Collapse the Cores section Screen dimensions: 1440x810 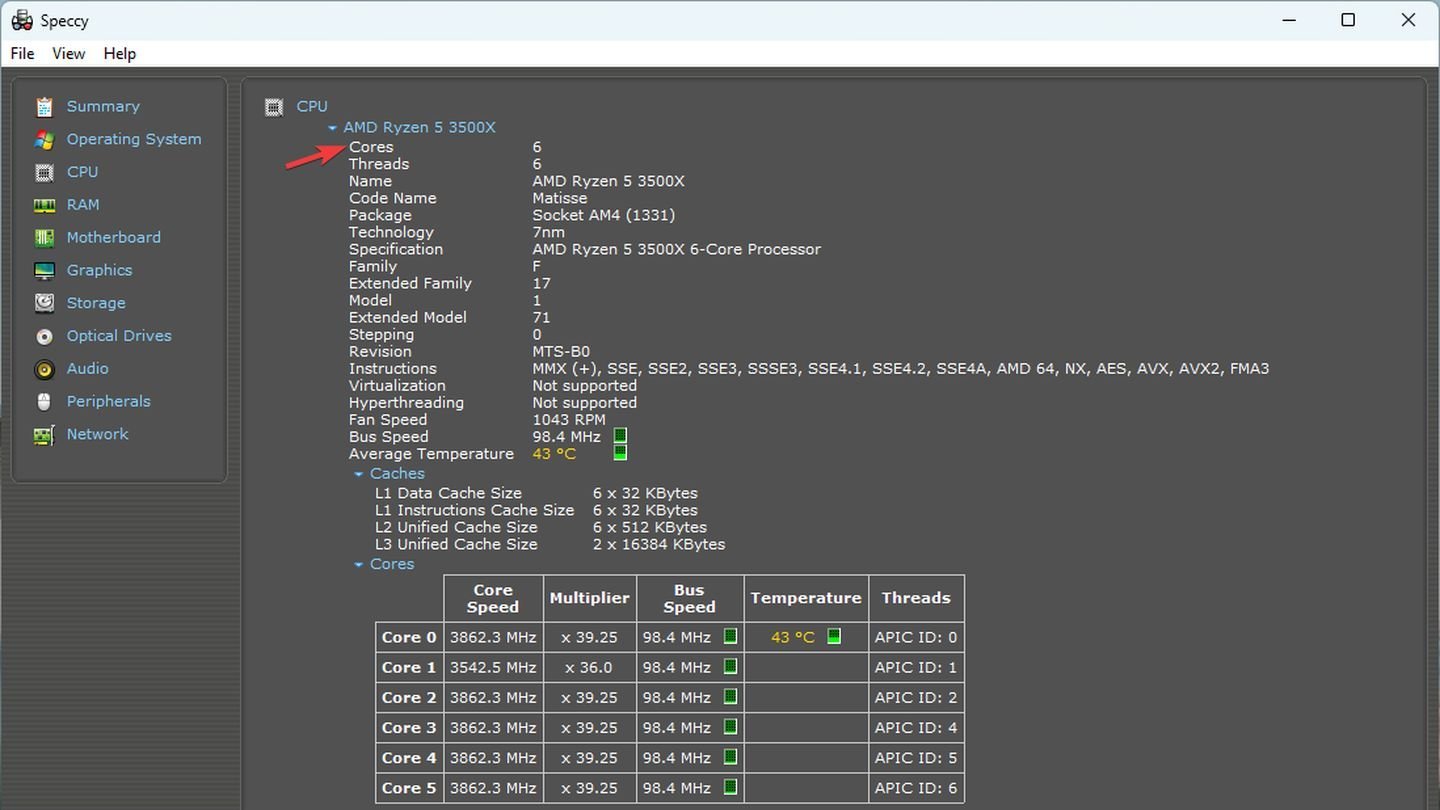pos(358,565)
